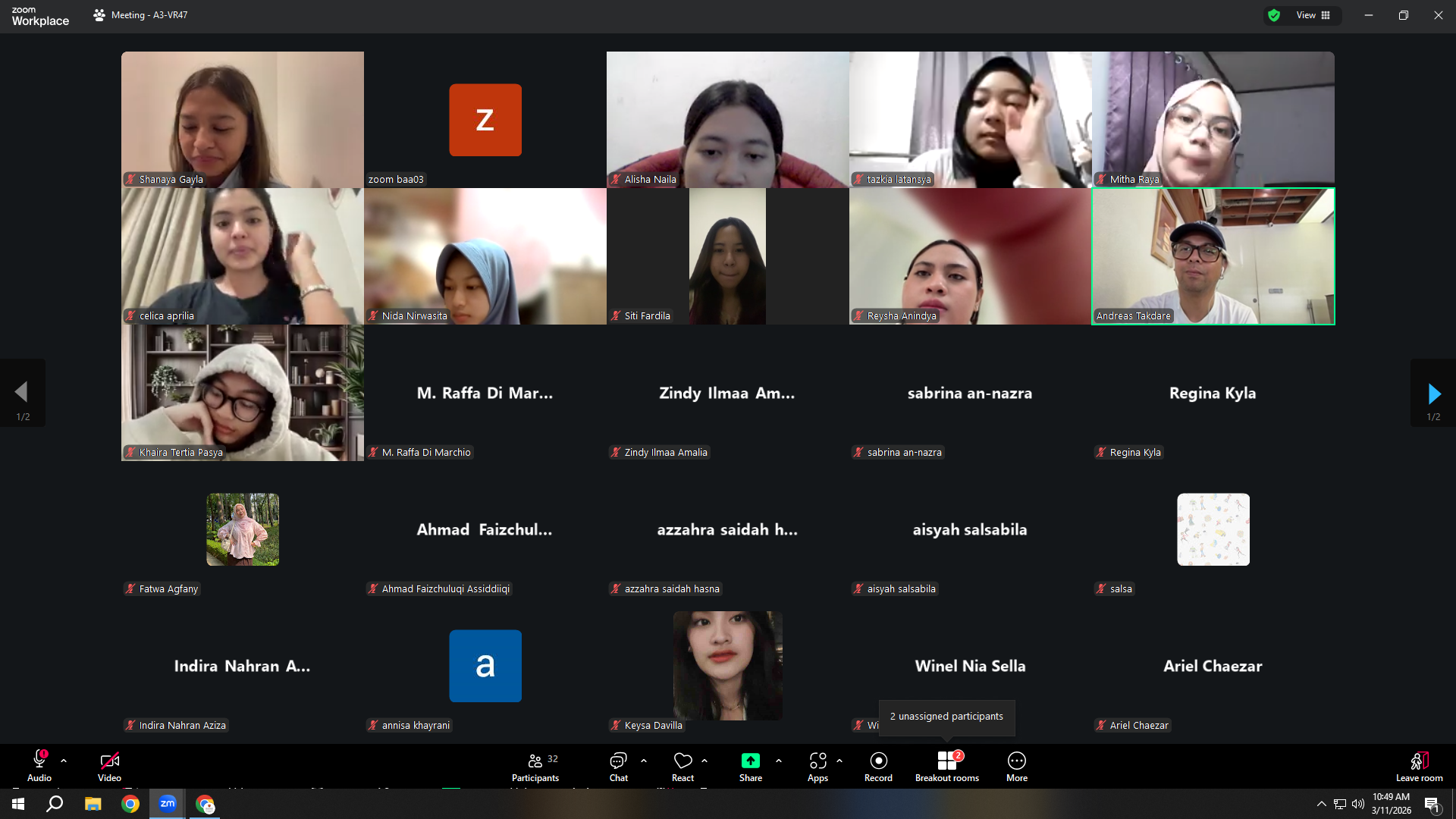Start screen Share
The image size is (1456, 819).
[x=750, y=767]
